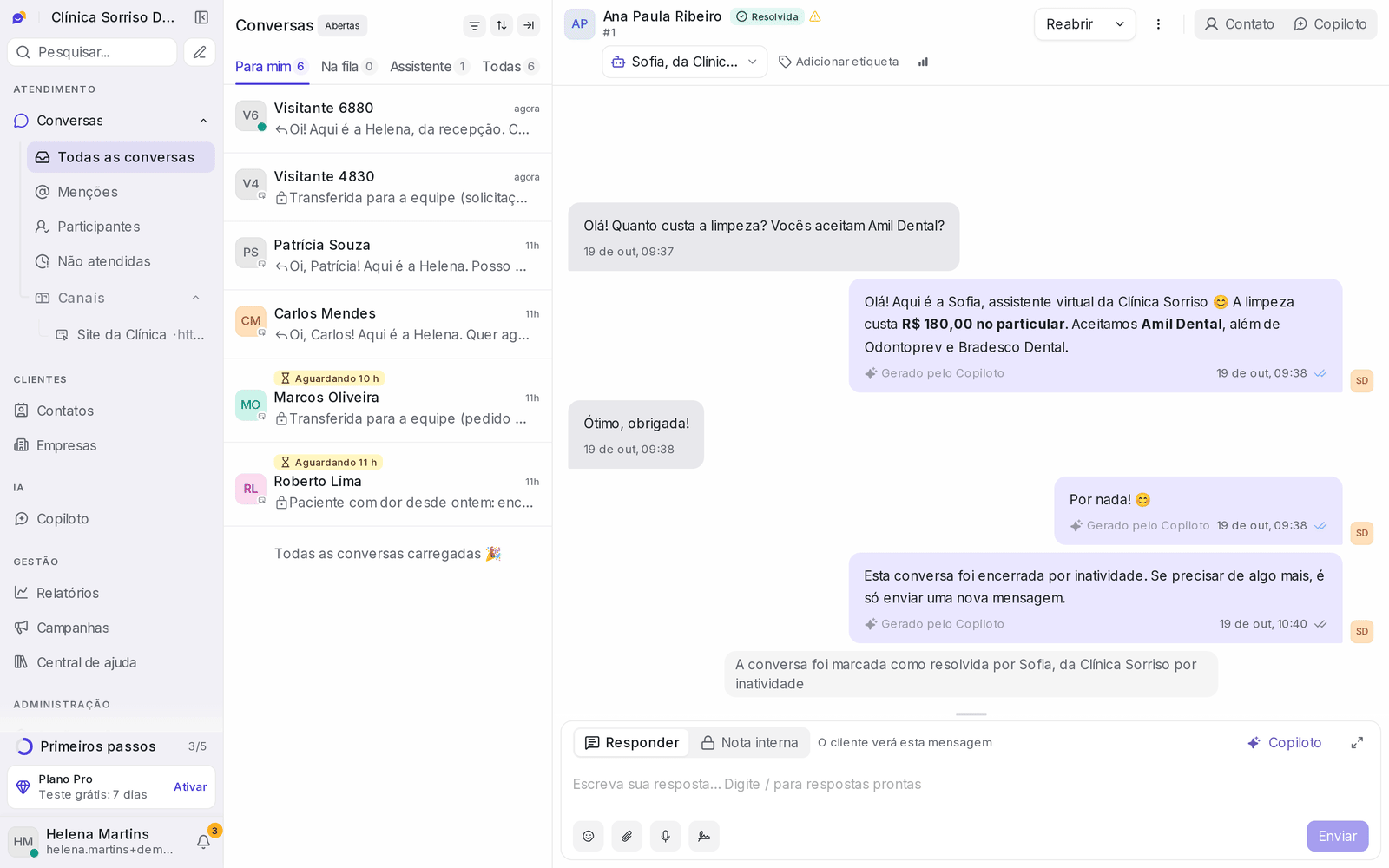Click the Pesquisar search field
1389x868 pixels.
92,52
